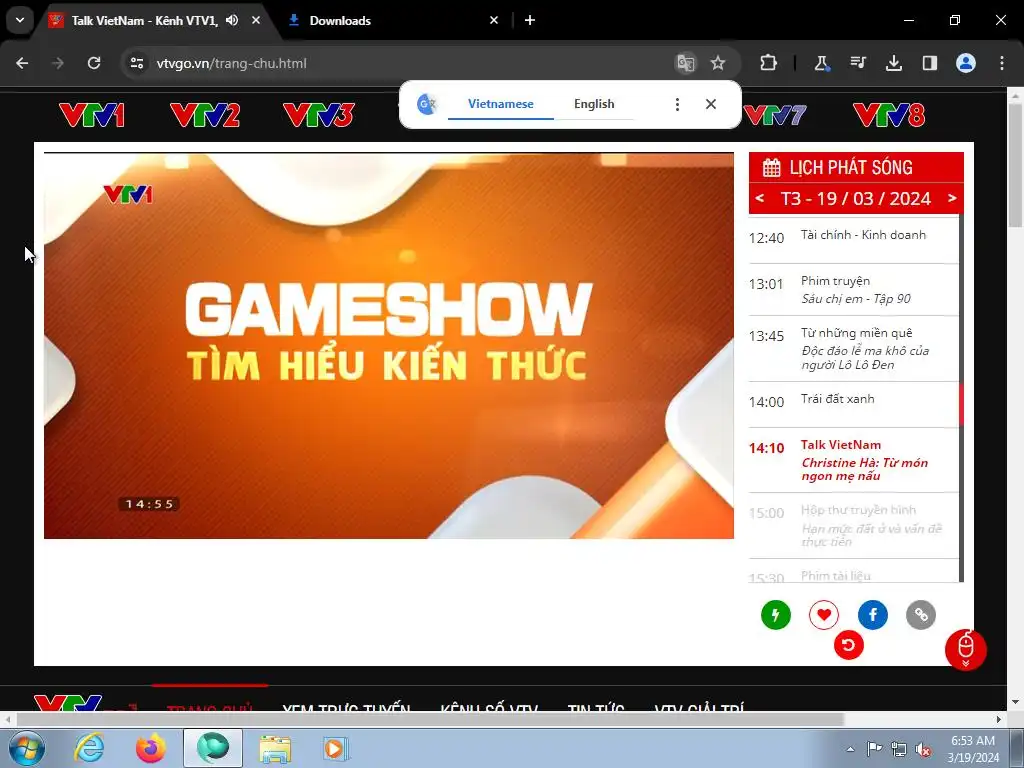Go forward with the browser forward arrow
Screen dimensions: 1024x768
point(58,63)
